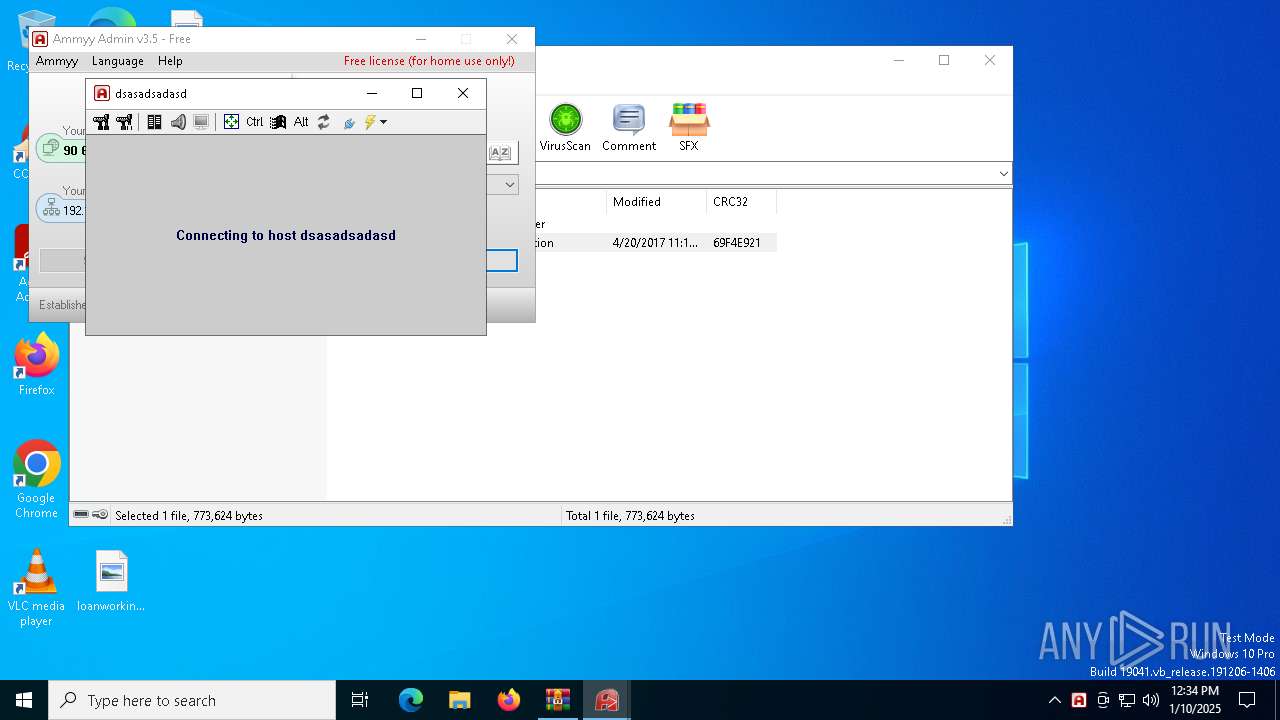The height and width of the screenshot is (720, 1280).
Task: Click the lightning bolt icon
Action: pos(370,122)
